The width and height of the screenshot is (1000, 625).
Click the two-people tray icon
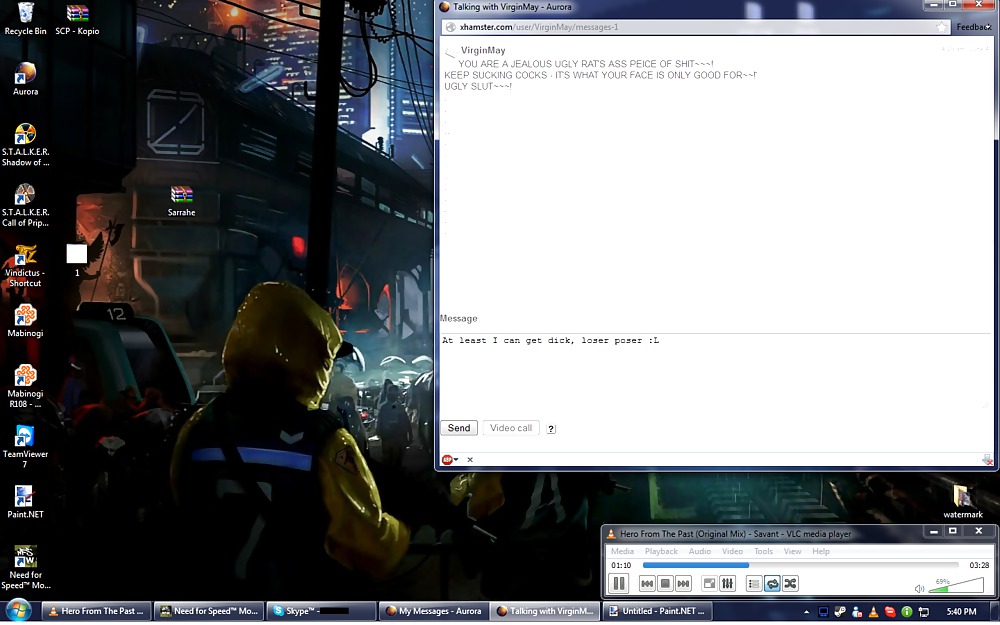(x=857, y=612)
